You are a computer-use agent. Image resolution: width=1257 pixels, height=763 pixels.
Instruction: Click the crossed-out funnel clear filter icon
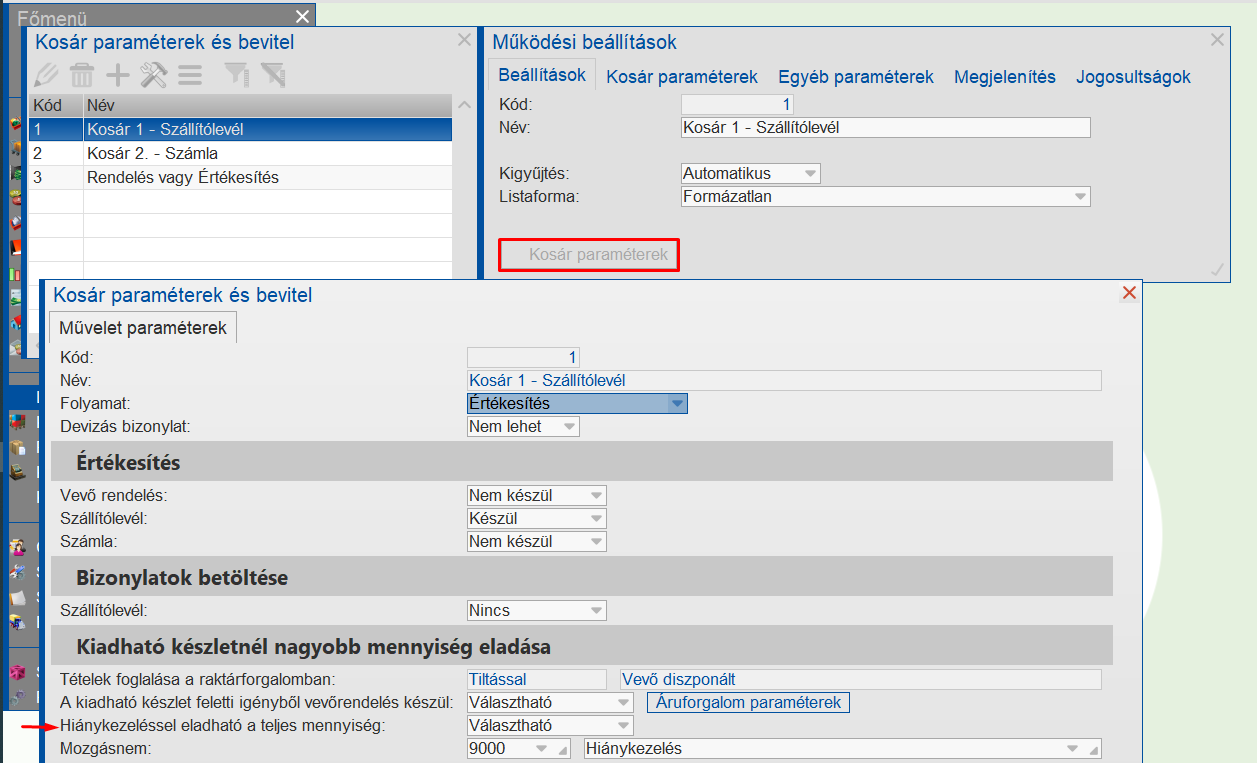click(x=272, y=74)
